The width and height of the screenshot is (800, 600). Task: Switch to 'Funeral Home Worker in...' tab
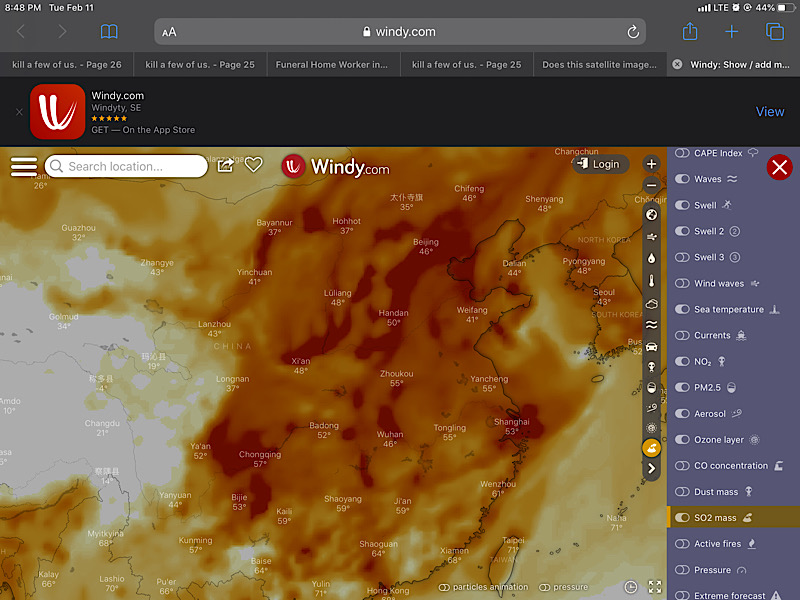click(332, 65)
